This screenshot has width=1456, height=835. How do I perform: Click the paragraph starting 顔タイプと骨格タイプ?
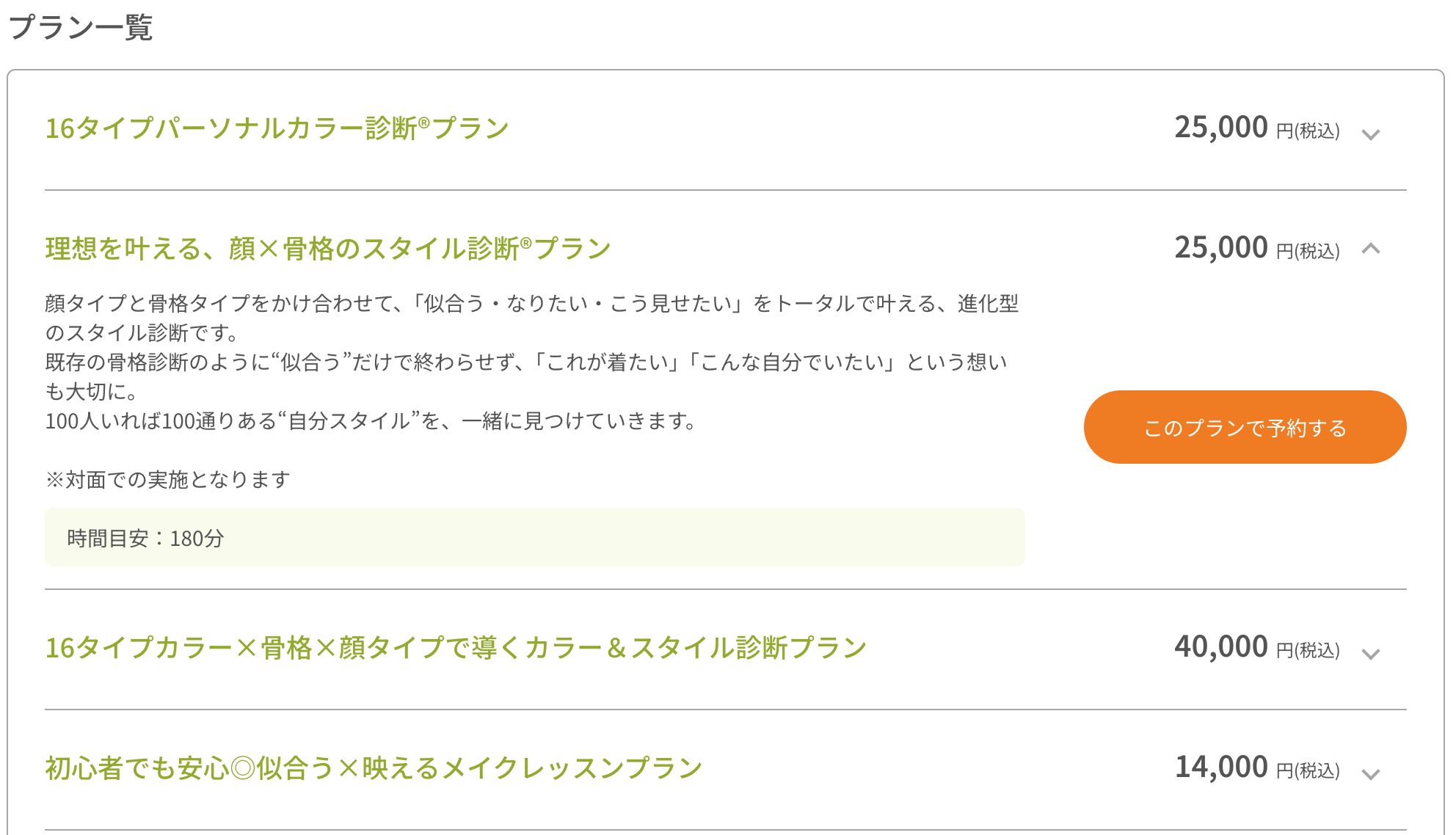(x=531, y=318)
